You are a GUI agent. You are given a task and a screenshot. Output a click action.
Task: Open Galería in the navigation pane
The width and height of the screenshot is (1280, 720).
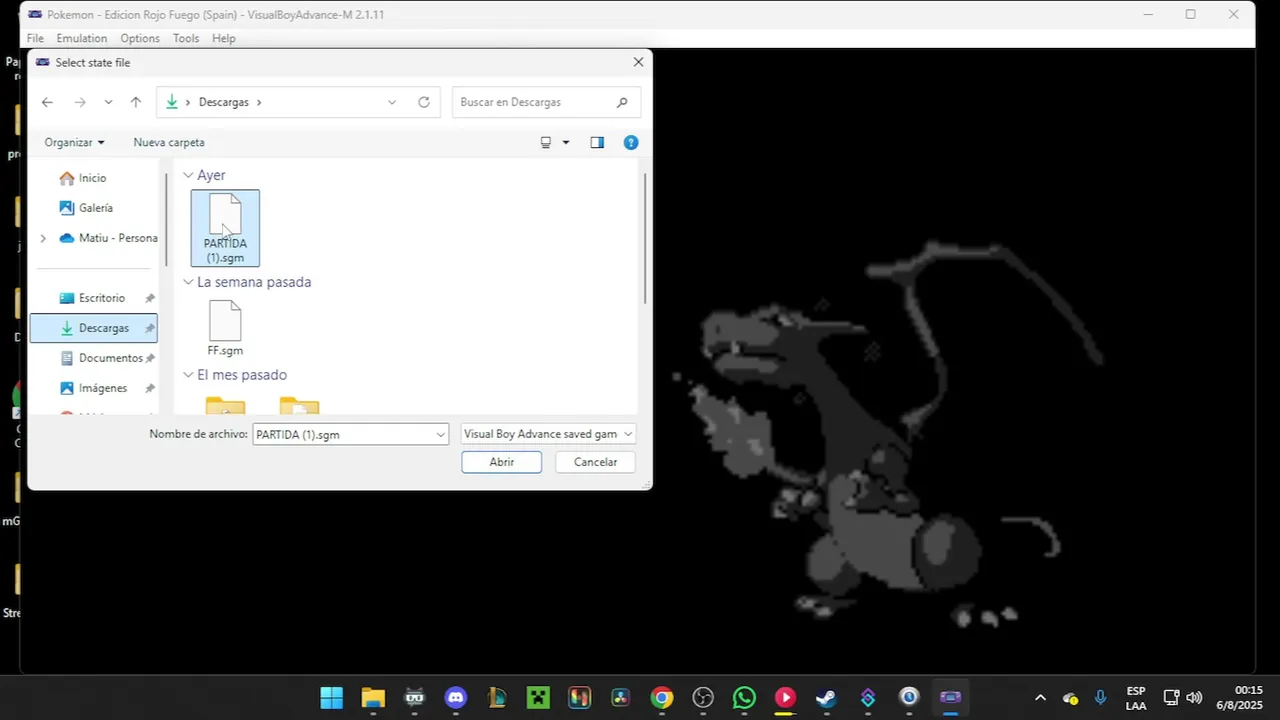pos(96,208)
